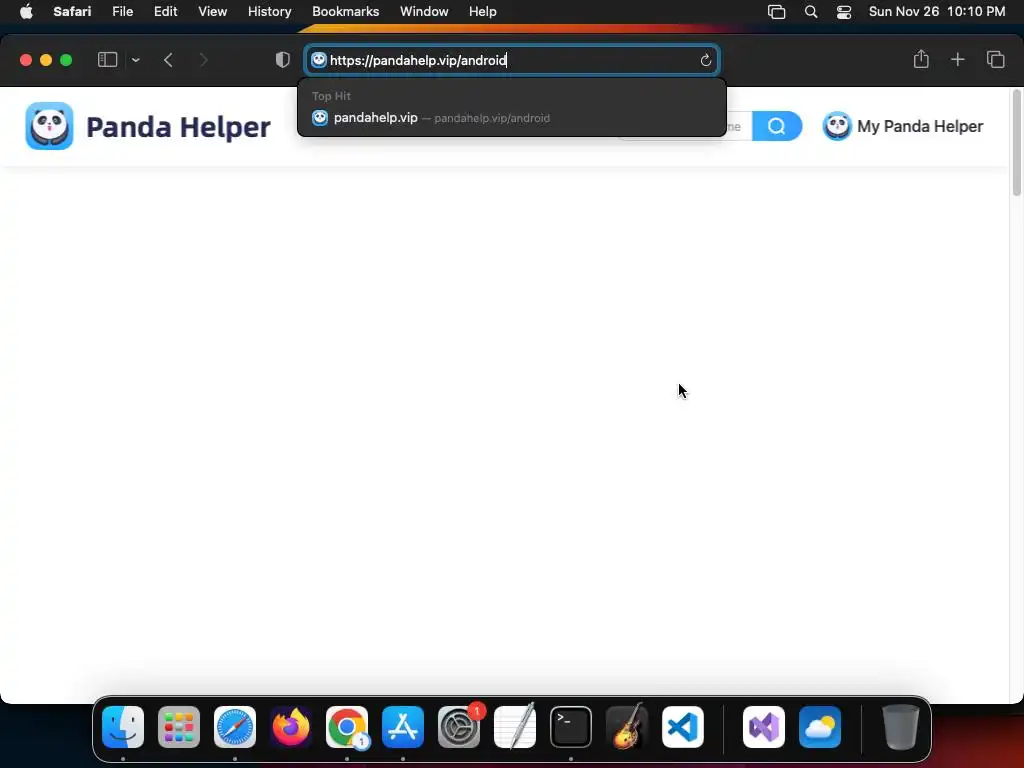Open the Bookmarks menu

(345, 12)
